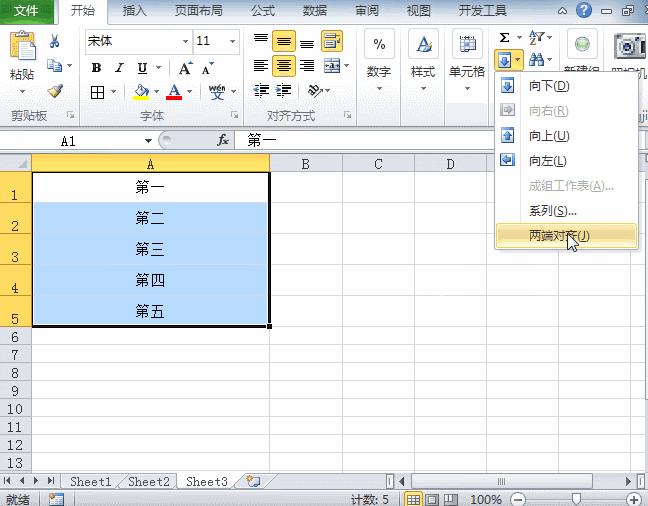The image size is (648, 506).
Task: Select the Format Painter brush
Action: (x=55, y=91)
